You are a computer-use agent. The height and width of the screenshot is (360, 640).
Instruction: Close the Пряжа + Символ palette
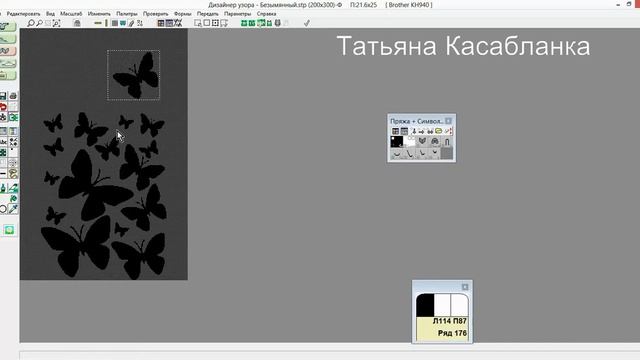pyautogui.click(x=448, y=121)
